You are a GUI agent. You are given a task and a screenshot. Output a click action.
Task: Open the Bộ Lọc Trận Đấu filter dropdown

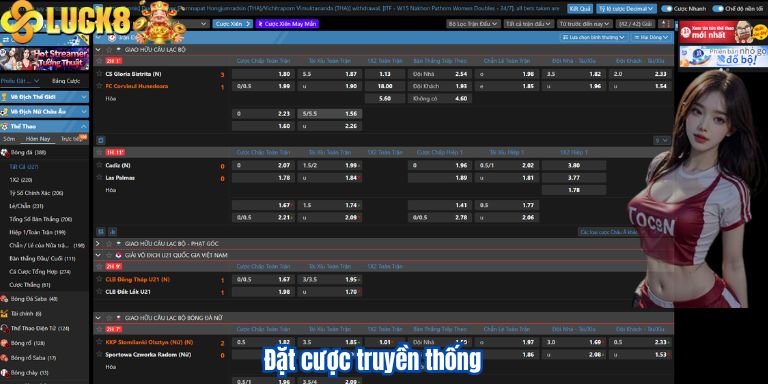point(473,24)
